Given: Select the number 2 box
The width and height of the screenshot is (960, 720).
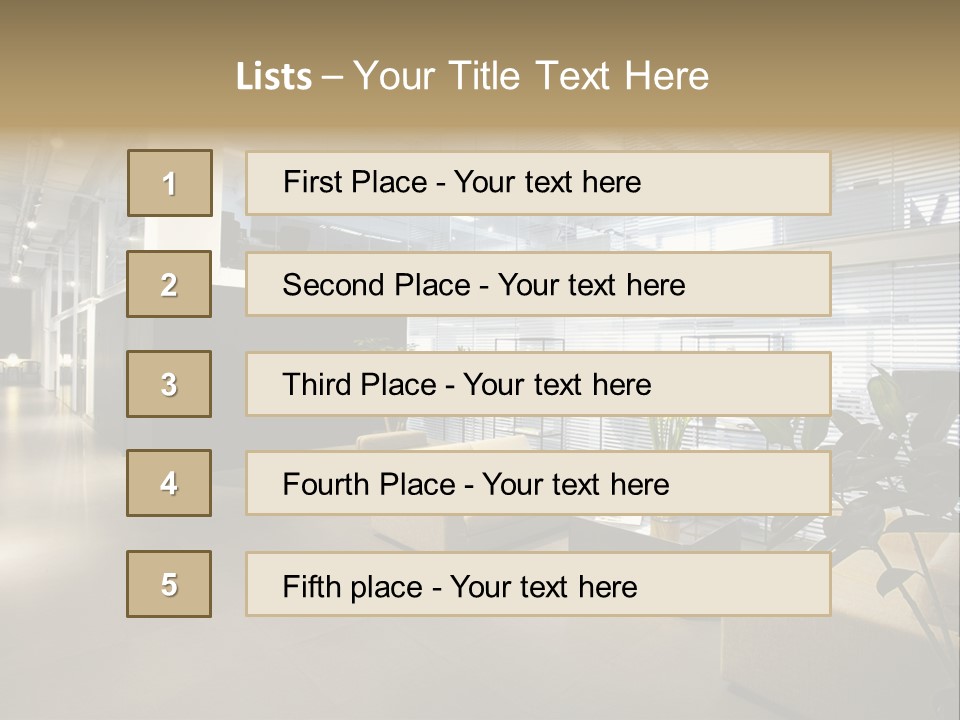Looking at the screenshot, I should [x=169, y=284].
